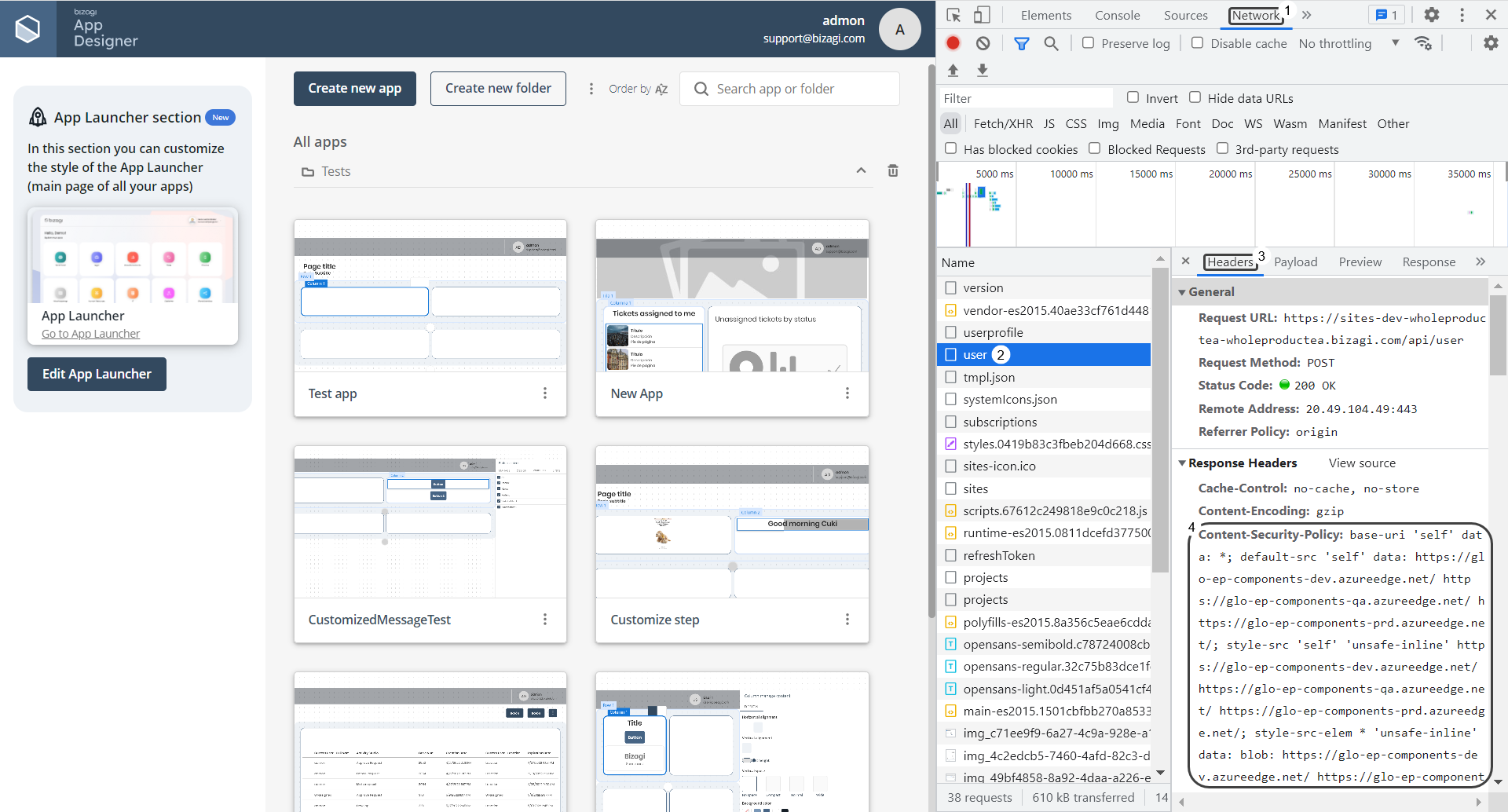Open the Response tab
The width and height of the screenshot is (1508, 812).
[1429, 262]
